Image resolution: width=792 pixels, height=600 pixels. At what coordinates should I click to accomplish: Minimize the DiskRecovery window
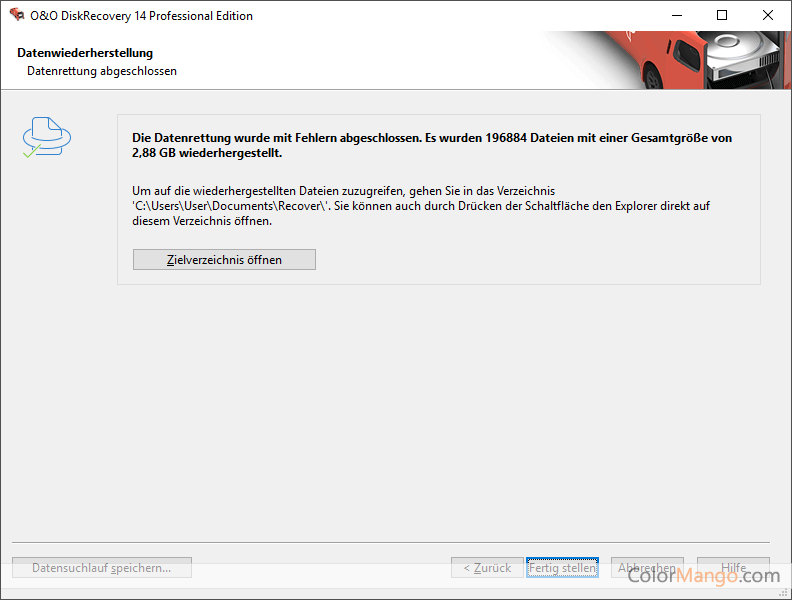676,15
